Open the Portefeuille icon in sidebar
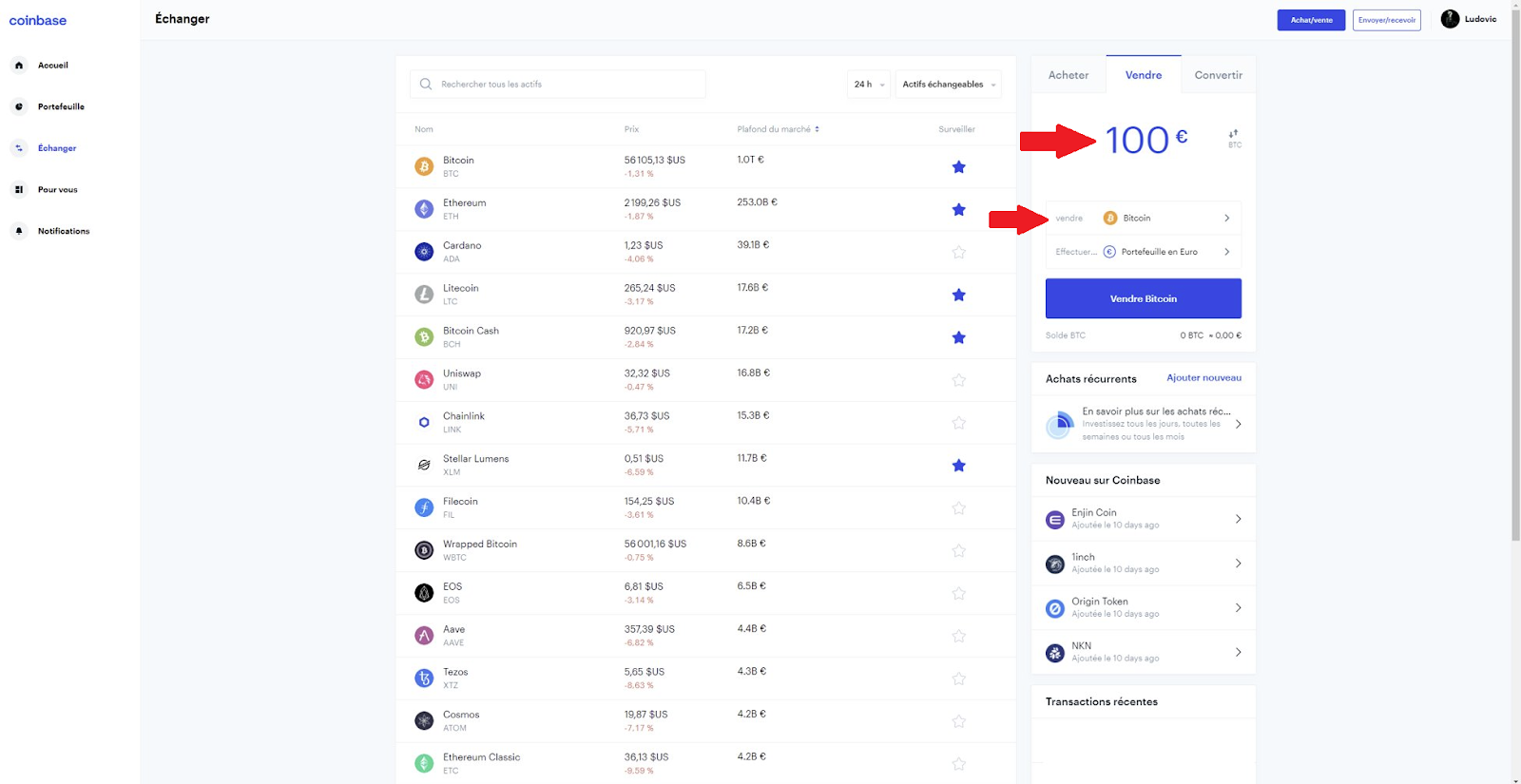 (x=19, y=106)
